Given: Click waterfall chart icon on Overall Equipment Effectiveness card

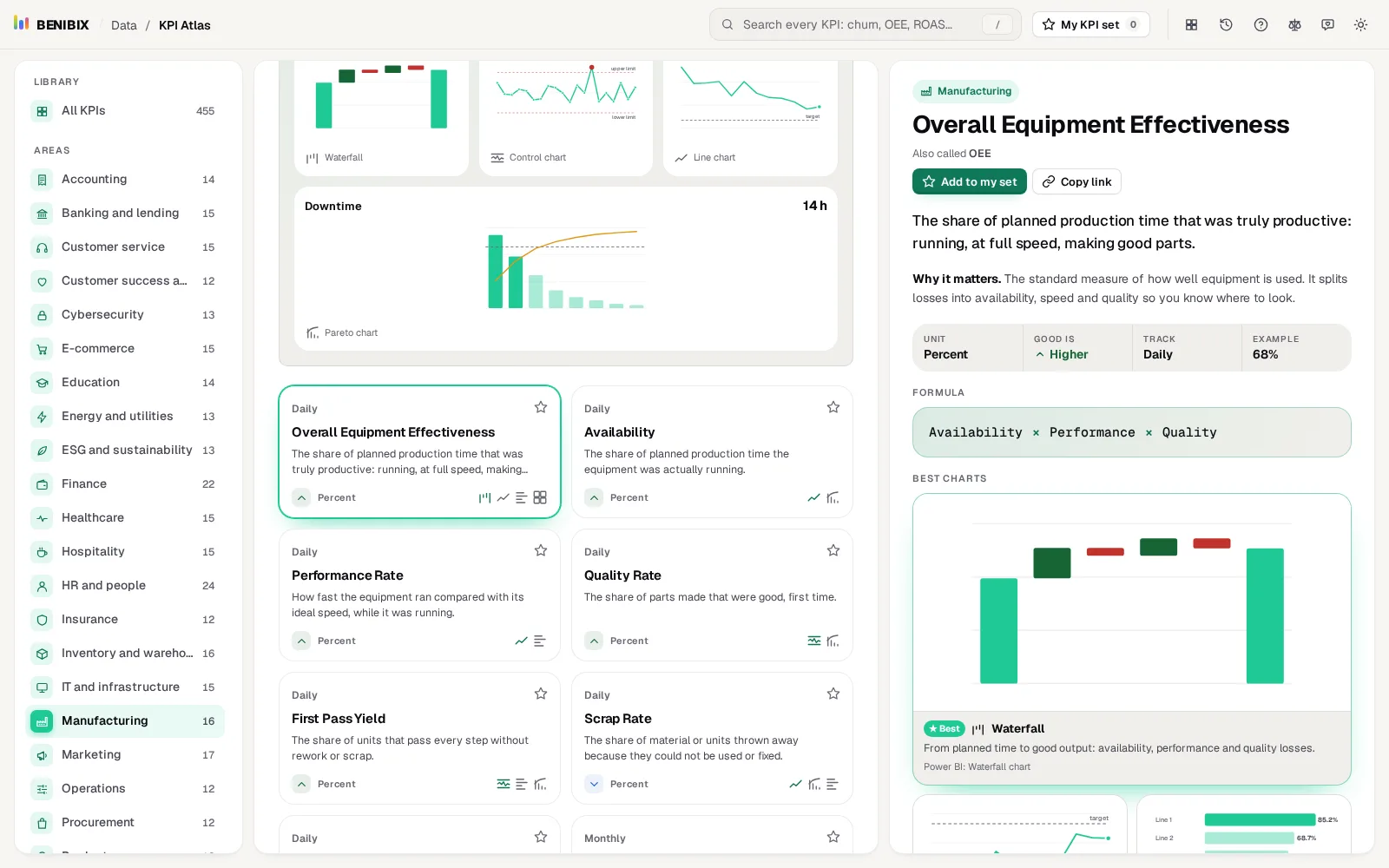Looking at the screenshot, I should pos(484,497).
